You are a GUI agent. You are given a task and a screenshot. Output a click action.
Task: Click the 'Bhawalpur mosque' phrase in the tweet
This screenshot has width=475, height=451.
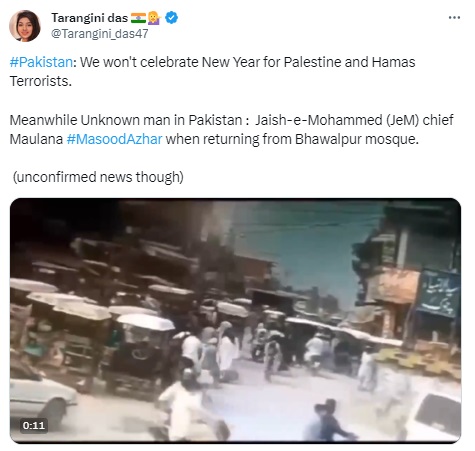356,139
